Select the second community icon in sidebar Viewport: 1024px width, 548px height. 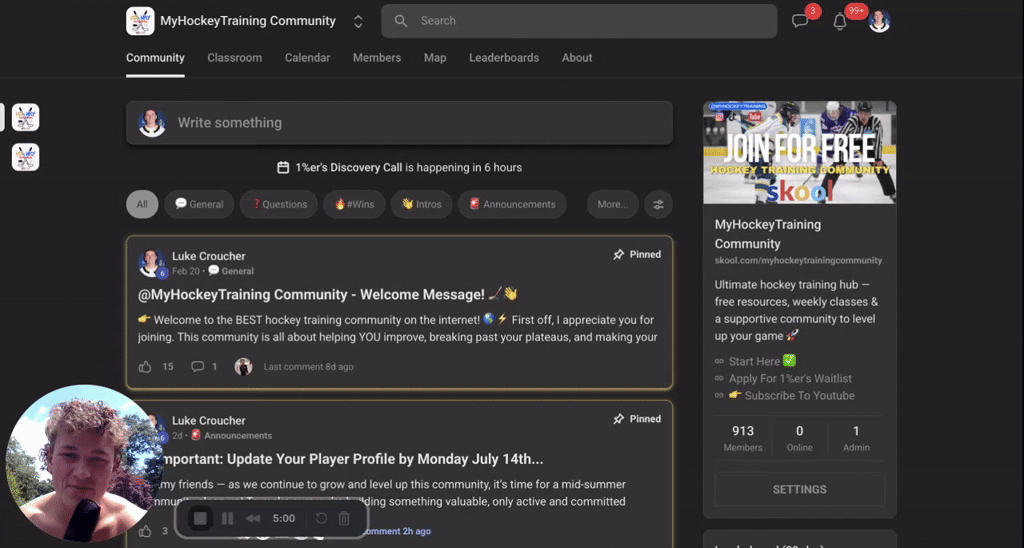coord(25,157)
